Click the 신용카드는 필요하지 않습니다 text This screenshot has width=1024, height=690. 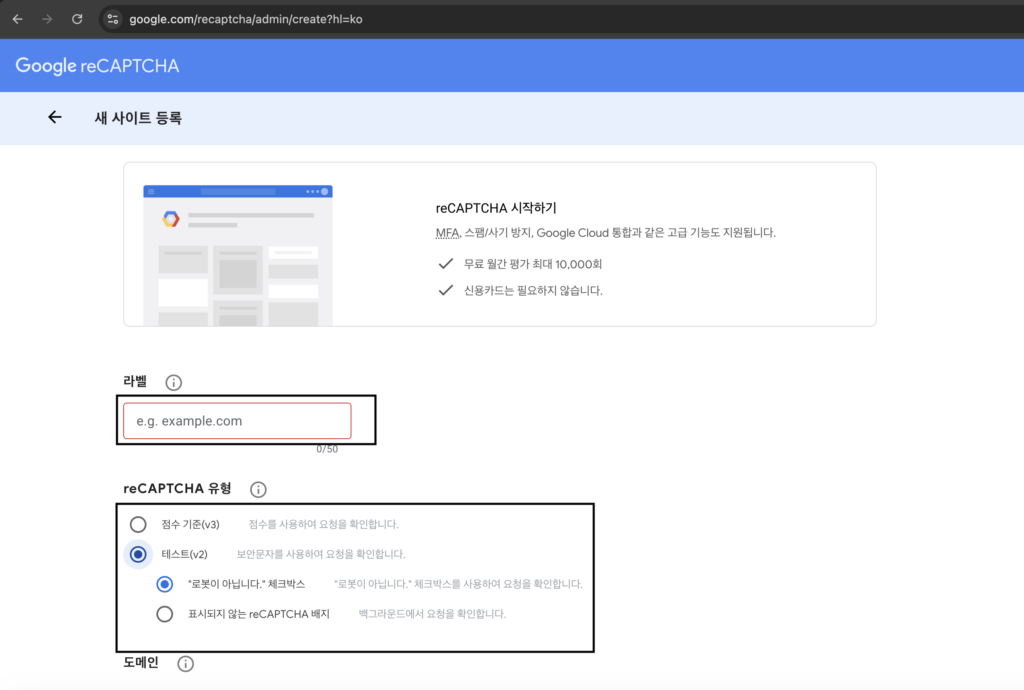(x=533, y=290)
